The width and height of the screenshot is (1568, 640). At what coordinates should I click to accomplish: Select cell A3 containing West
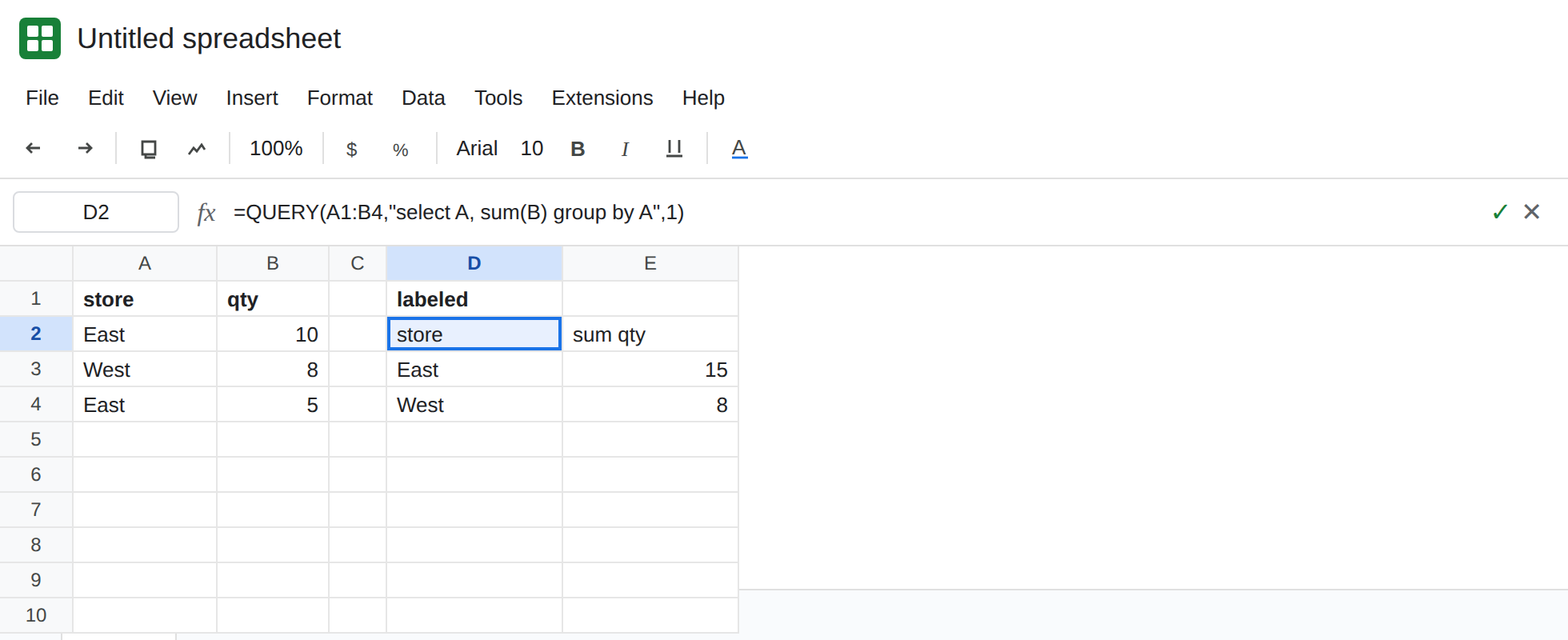click(x=145, y=369)
